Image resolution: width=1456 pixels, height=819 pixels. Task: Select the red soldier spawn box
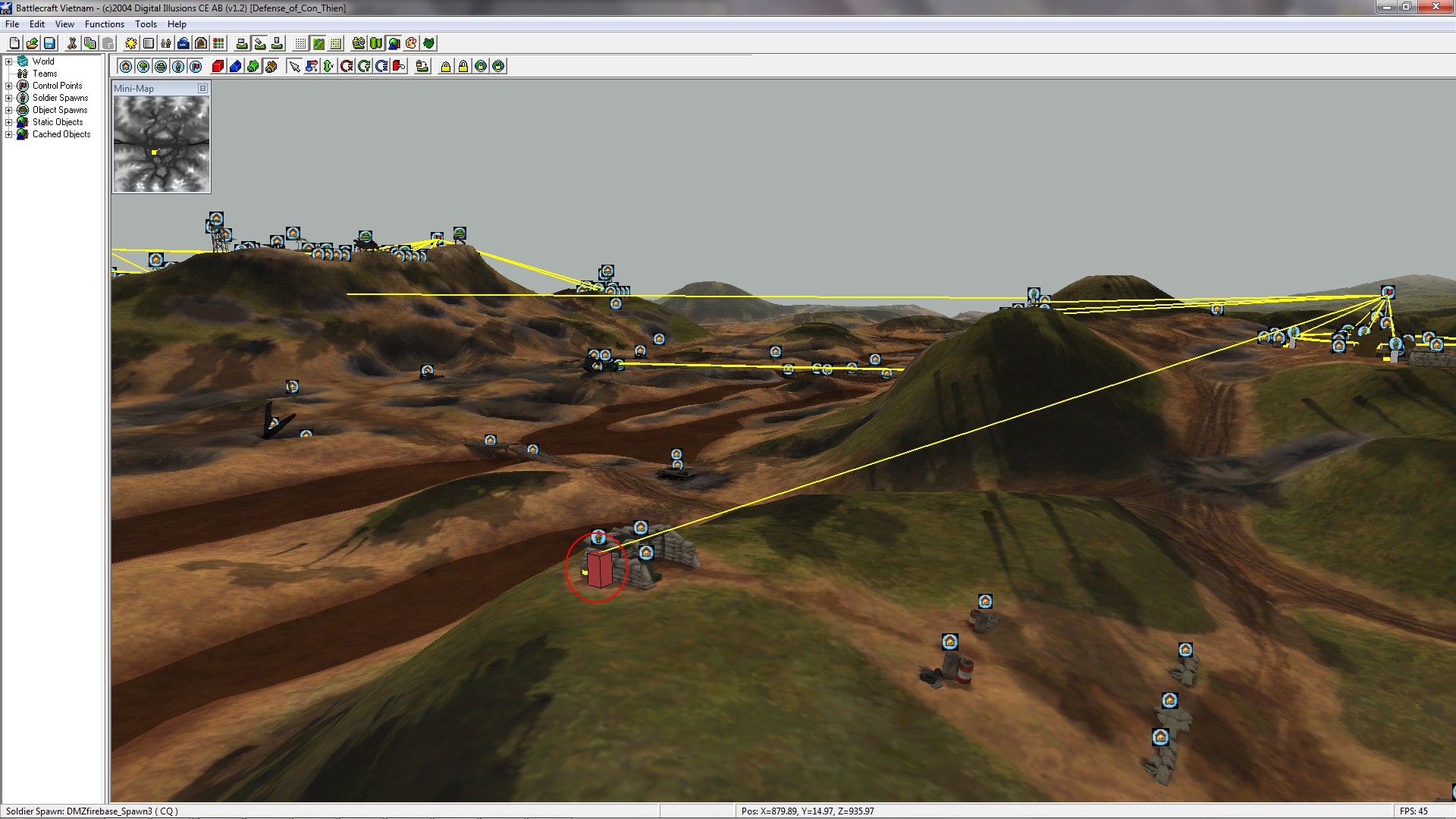[x=599, y=569]
